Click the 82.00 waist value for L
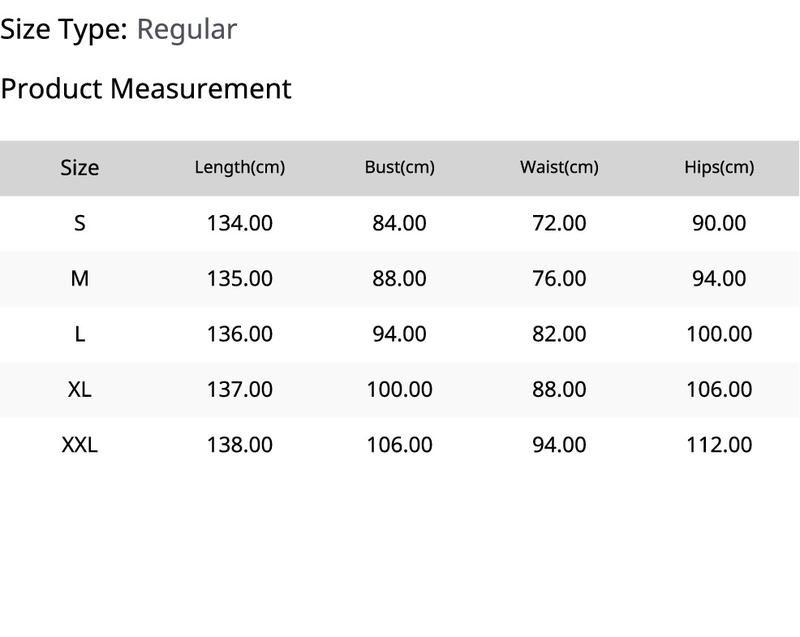The width and height of the screenshot is (800, 637). (559, 335)
